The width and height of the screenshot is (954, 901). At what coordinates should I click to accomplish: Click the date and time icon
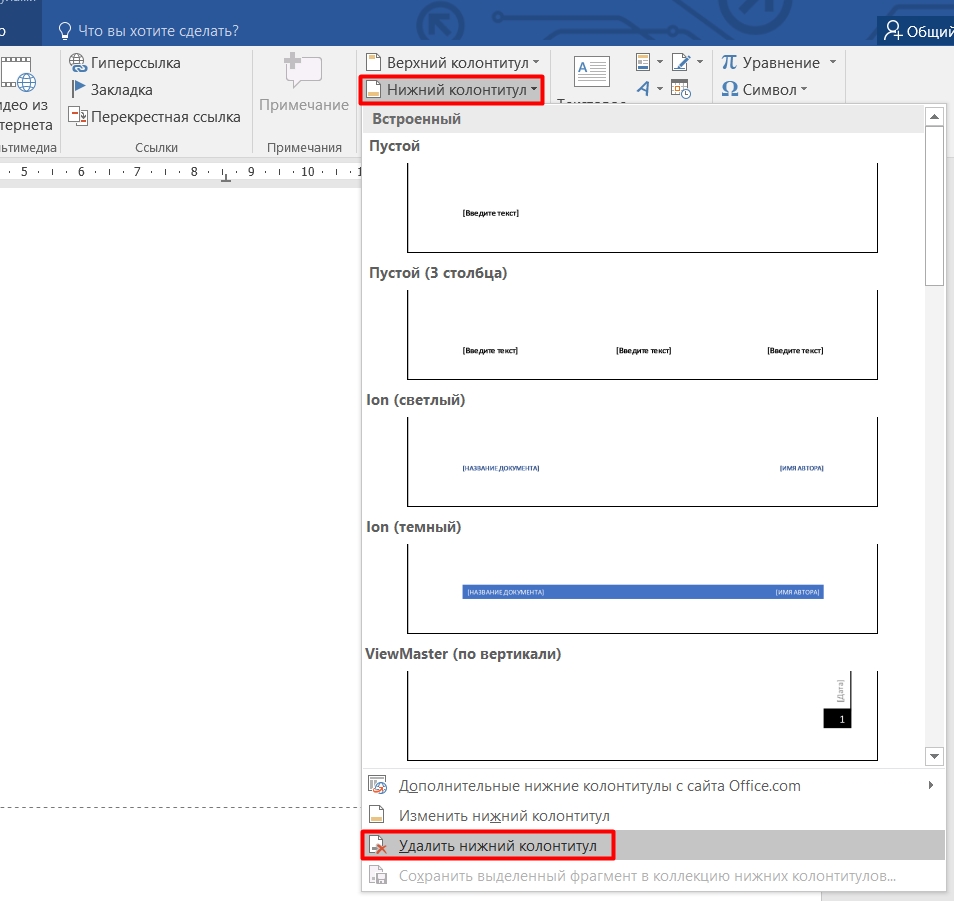coord(681,89)
